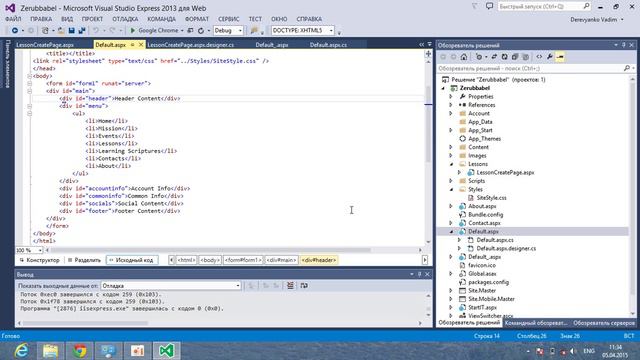
Task: Select the <body> breadcrumb tag
Action: 210,260
